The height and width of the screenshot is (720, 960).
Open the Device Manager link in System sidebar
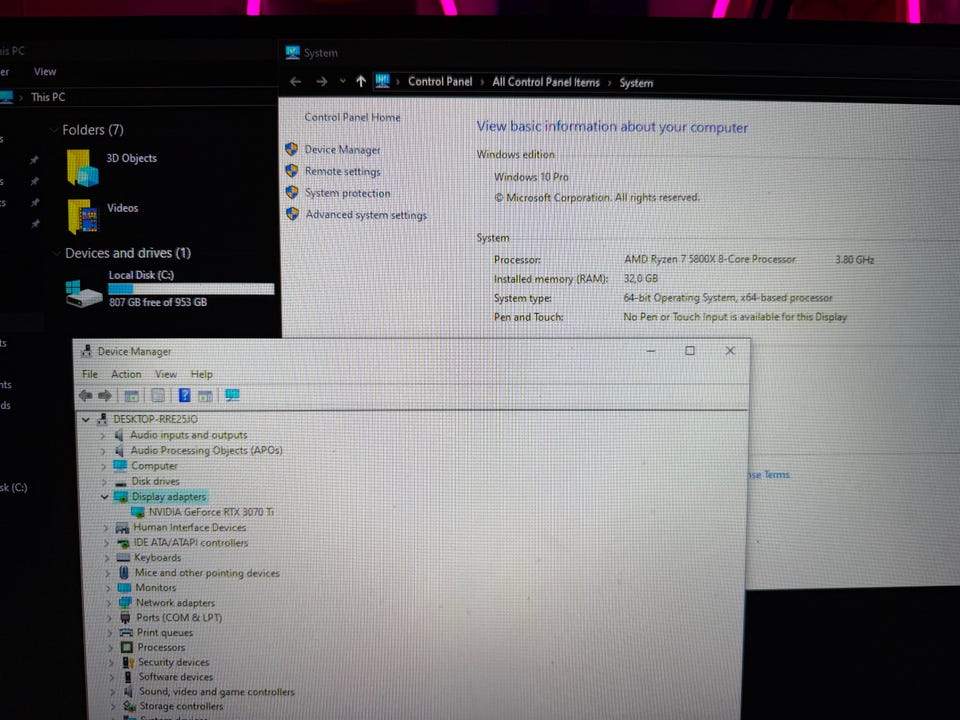tap(342, 149)
